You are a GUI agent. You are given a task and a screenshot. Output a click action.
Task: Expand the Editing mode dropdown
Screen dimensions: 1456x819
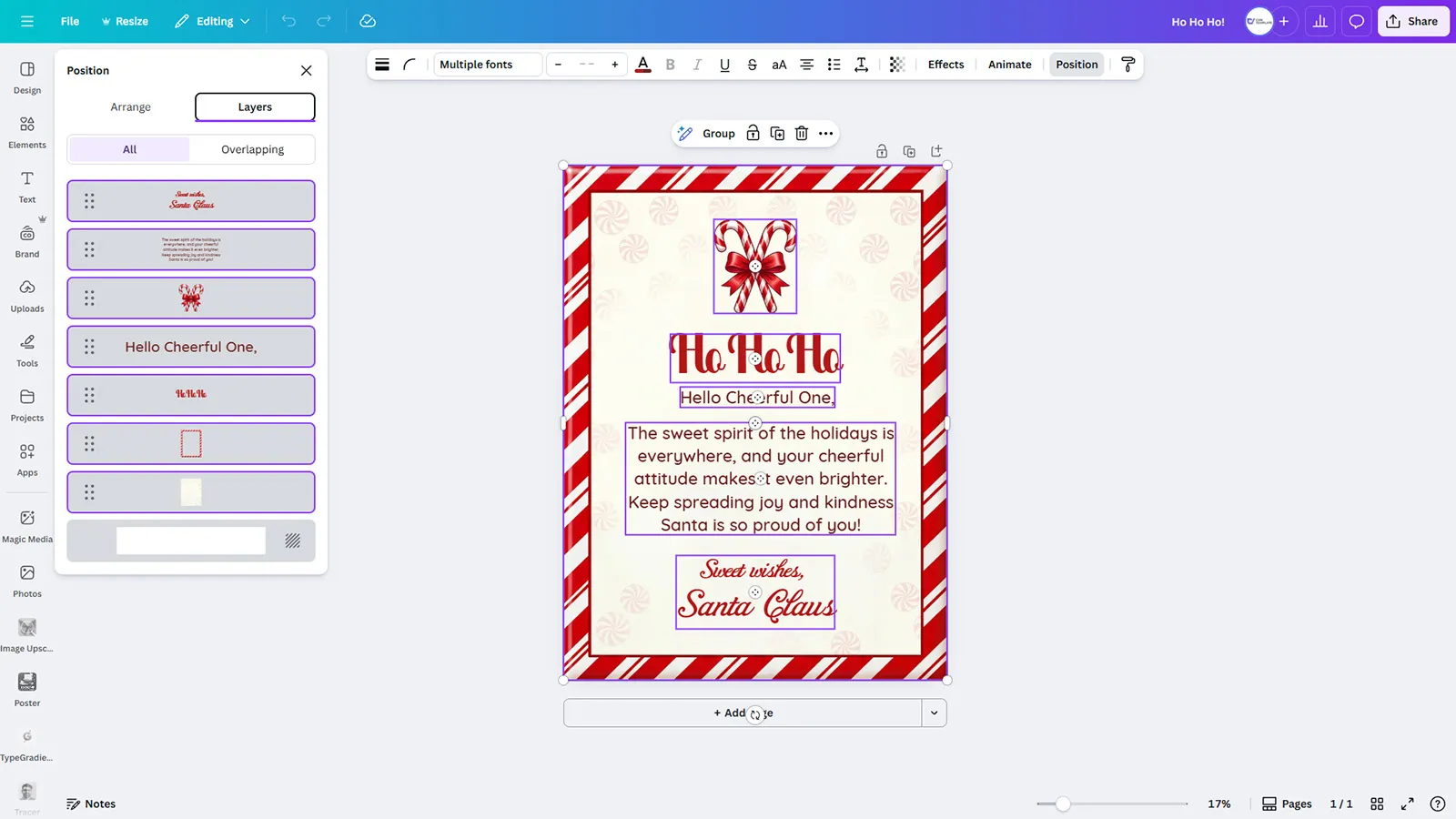(213, 21)
